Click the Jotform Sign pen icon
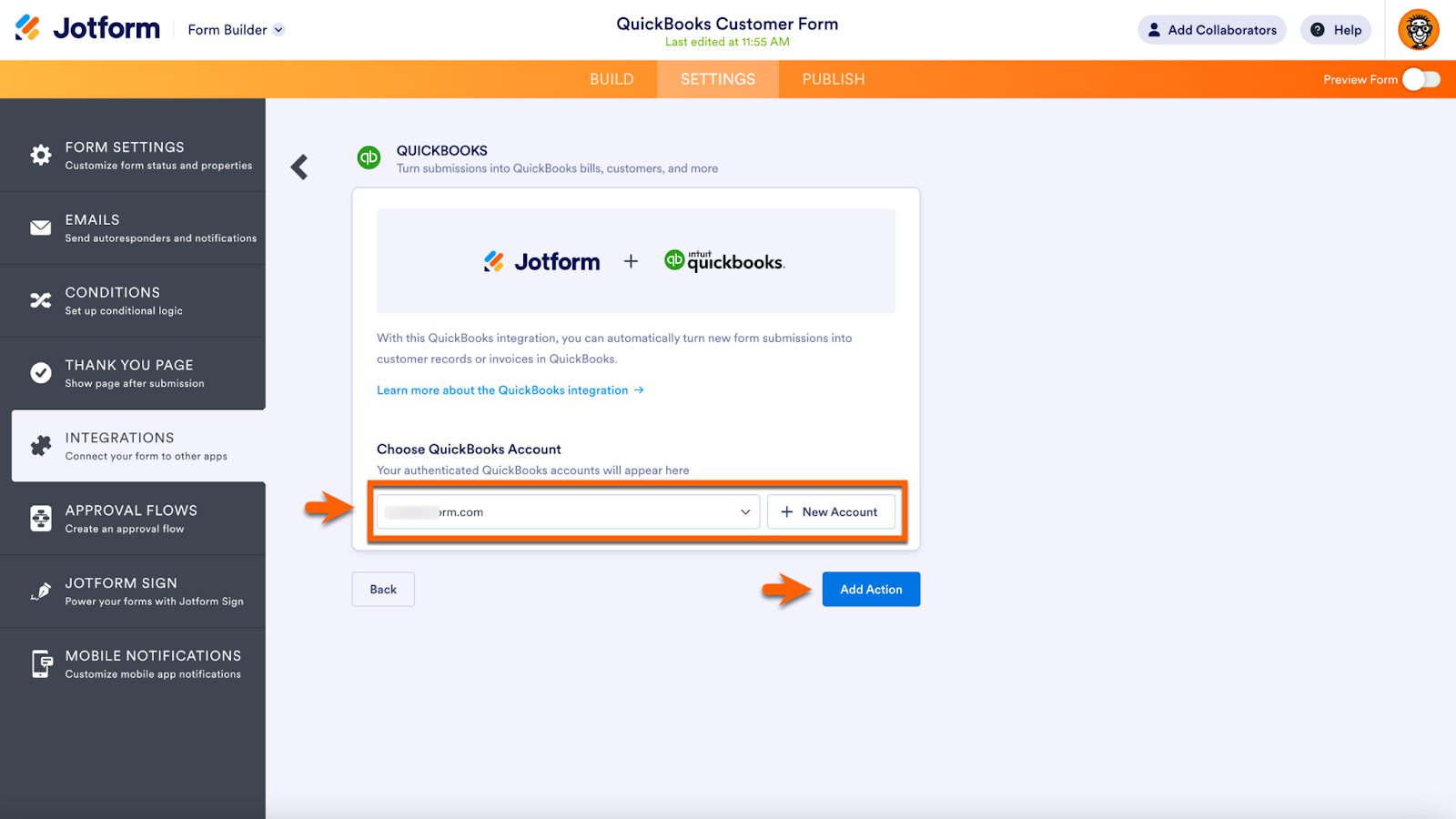The image size is (1456, 819). tap(41, 591)
